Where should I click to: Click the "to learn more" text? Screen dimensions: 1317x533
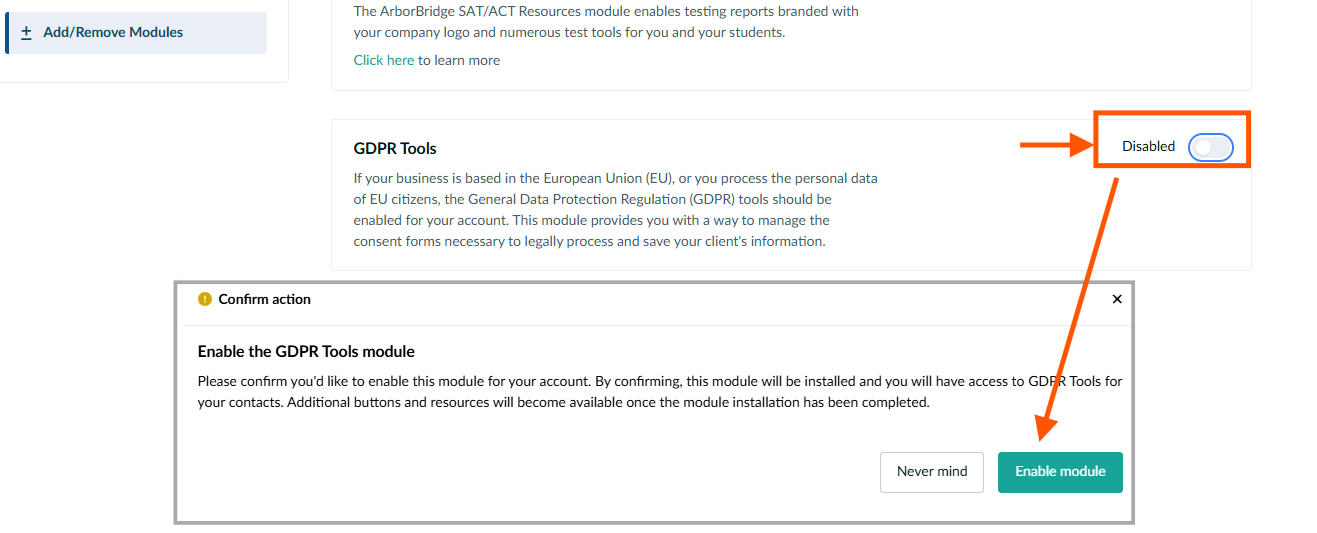click(x=459, y=60)
